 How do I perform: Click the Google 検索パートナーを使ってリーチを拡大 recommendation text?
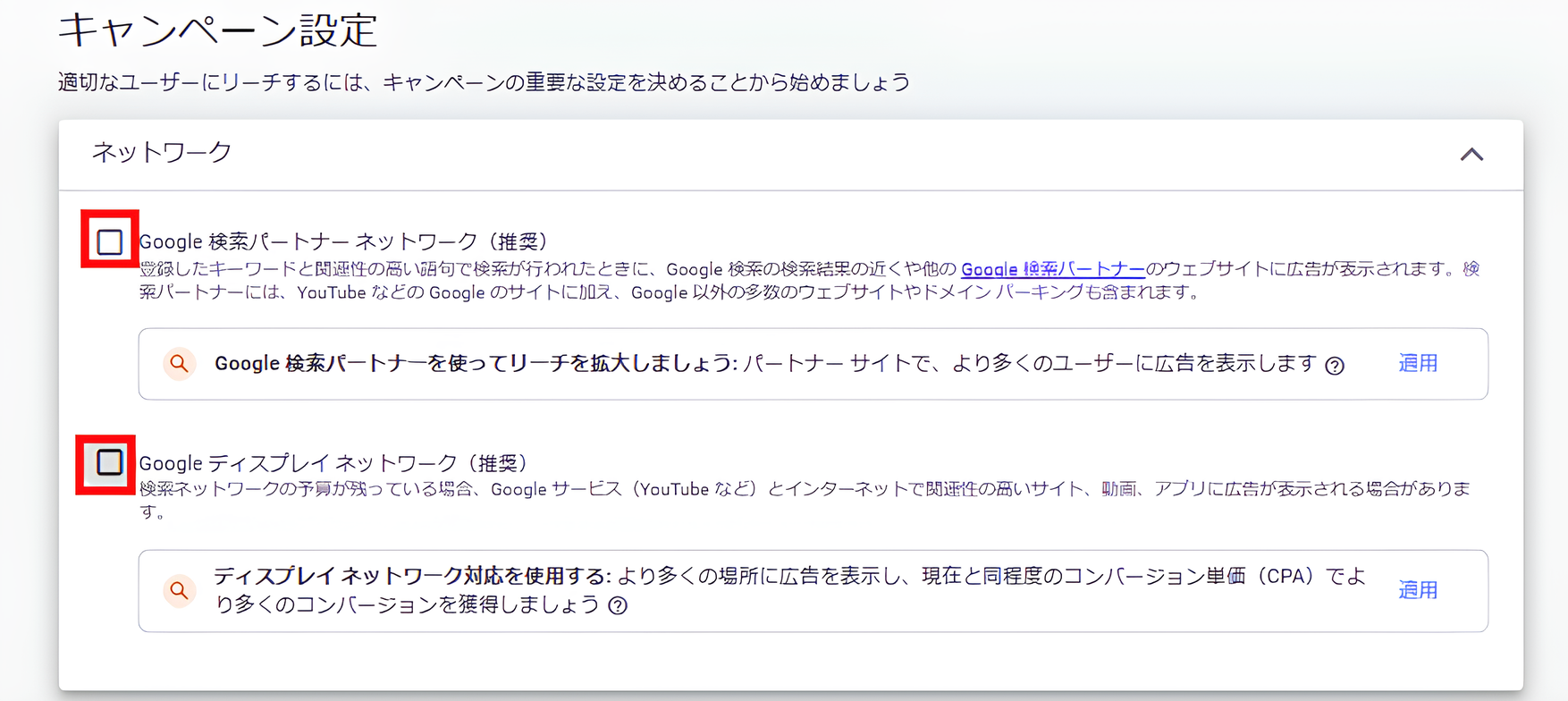[474, 364]
